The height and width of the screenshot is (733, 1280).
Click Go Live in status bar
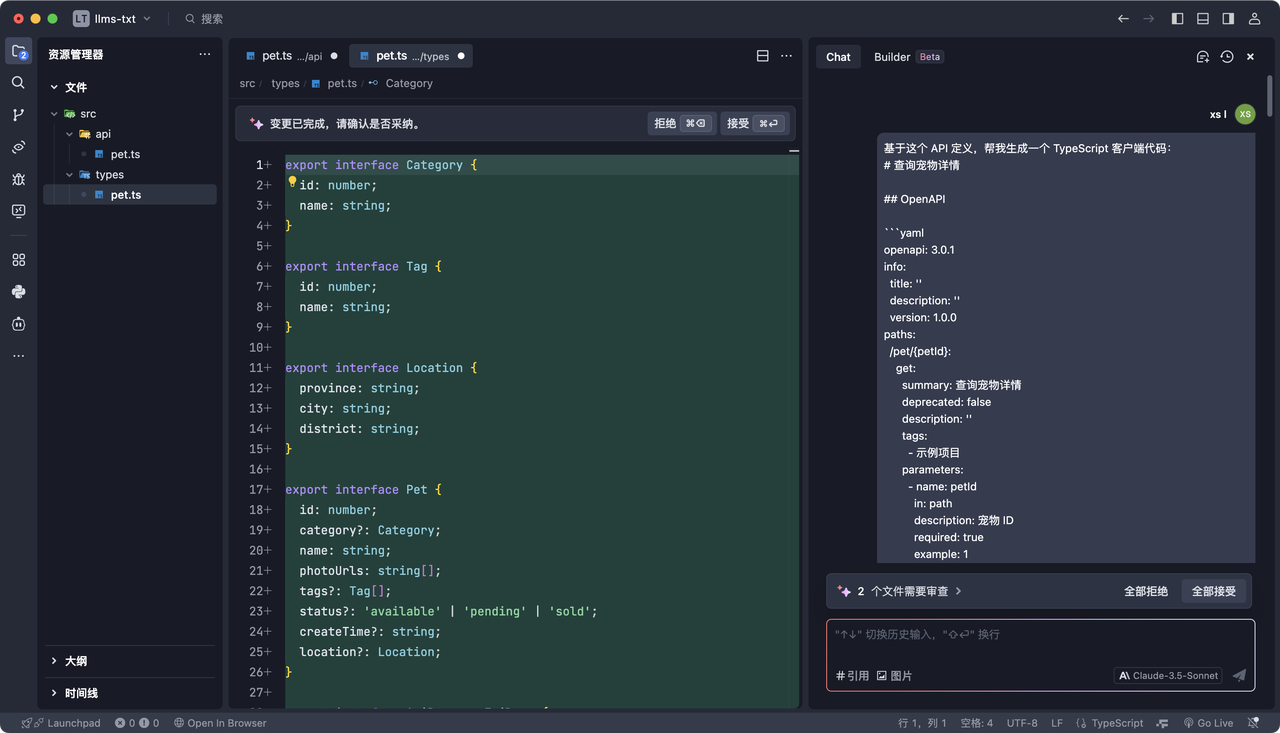pos(1208,723)
